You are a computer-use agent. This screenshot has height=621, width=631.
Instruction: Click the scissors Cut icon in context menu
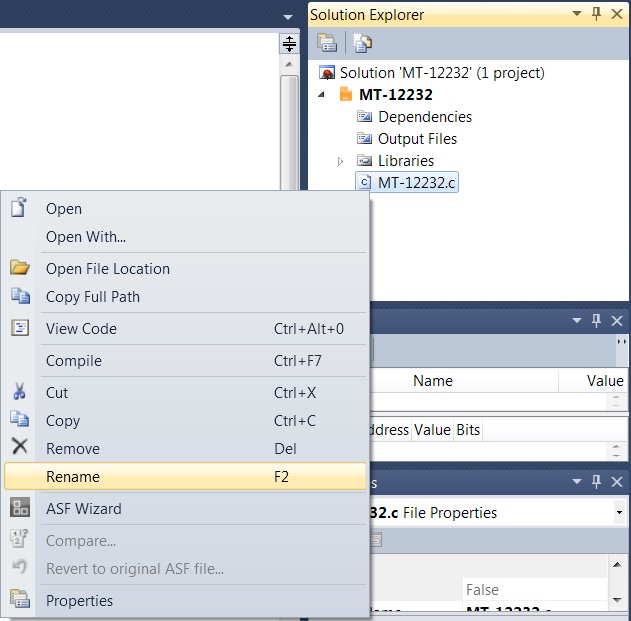tap(20, 393)
